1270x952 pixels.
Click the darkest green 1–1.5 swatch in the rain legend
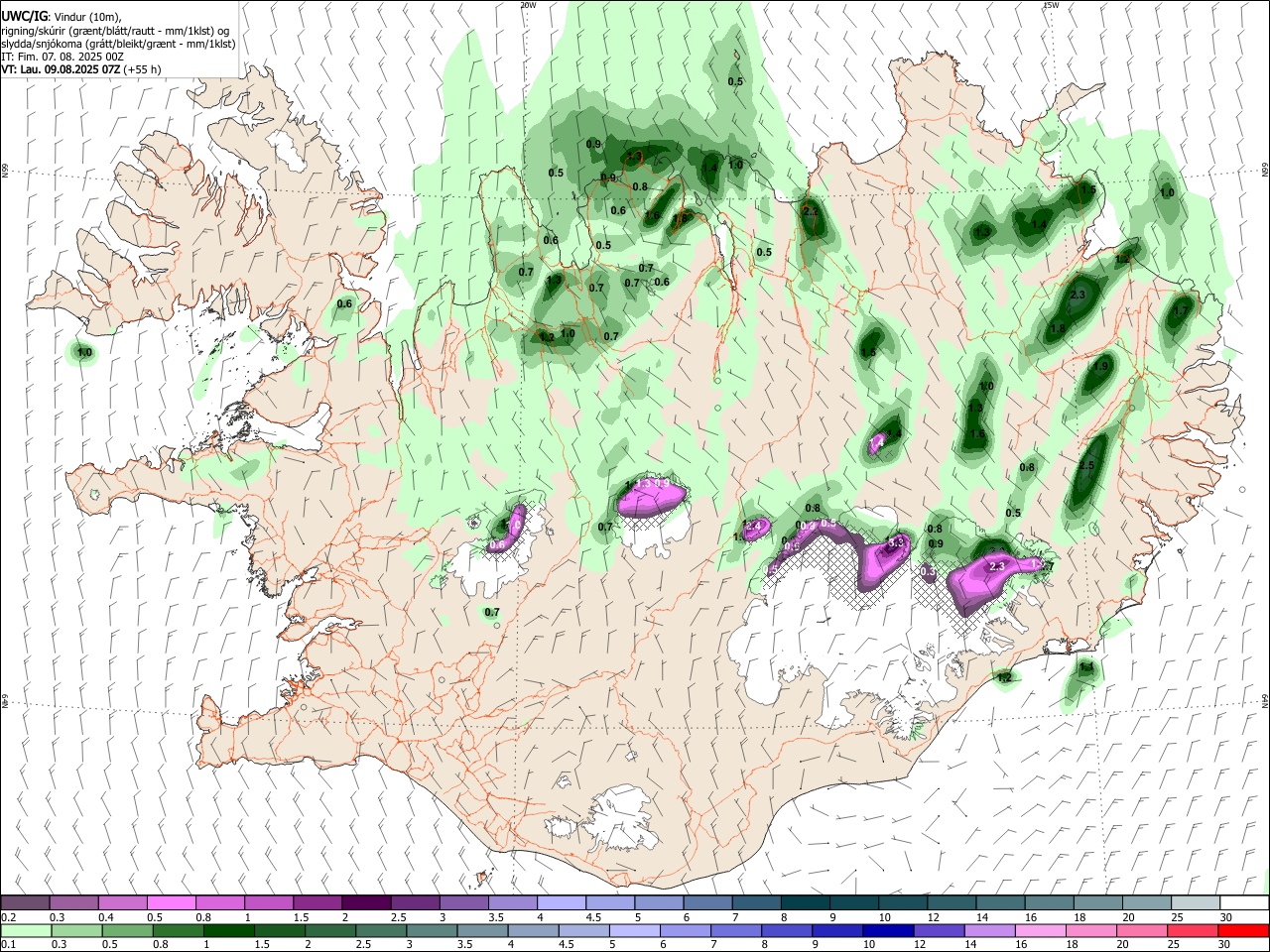point(228,930)
